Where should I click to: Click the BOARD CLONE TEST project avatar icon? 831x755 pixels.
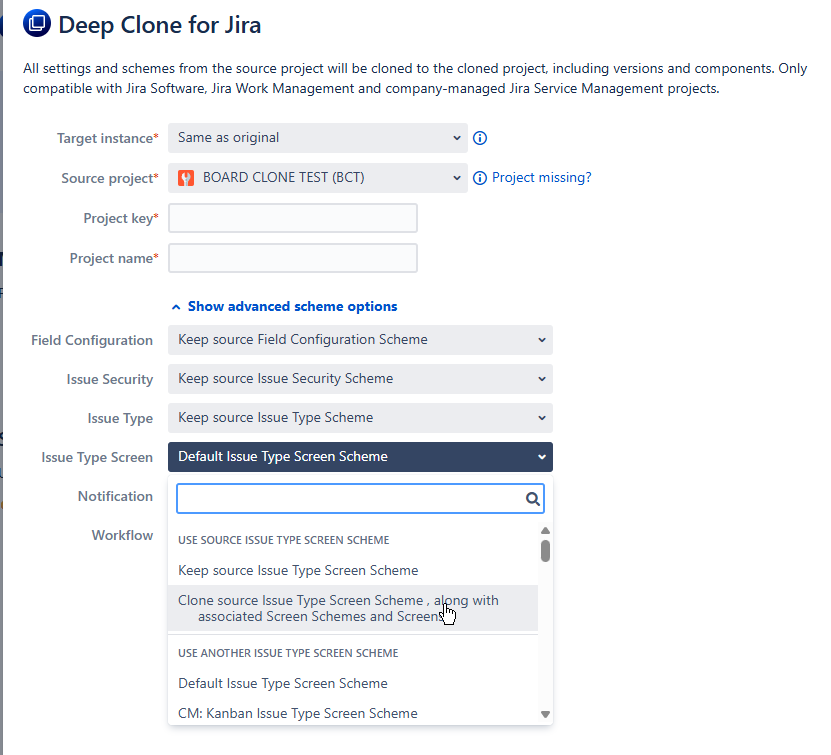pyautogui.click(x=186, y=178)
